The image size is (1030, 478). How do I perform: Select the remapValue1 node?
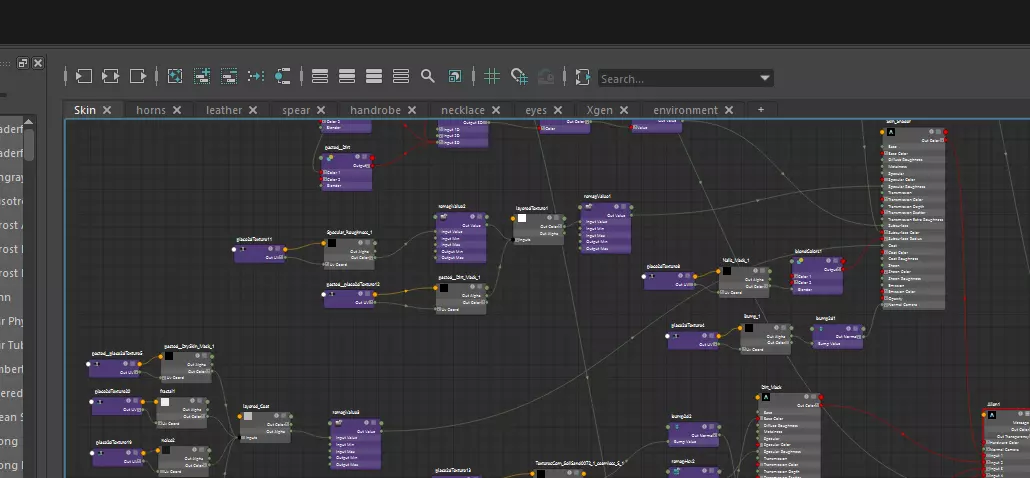click(606, 227)
